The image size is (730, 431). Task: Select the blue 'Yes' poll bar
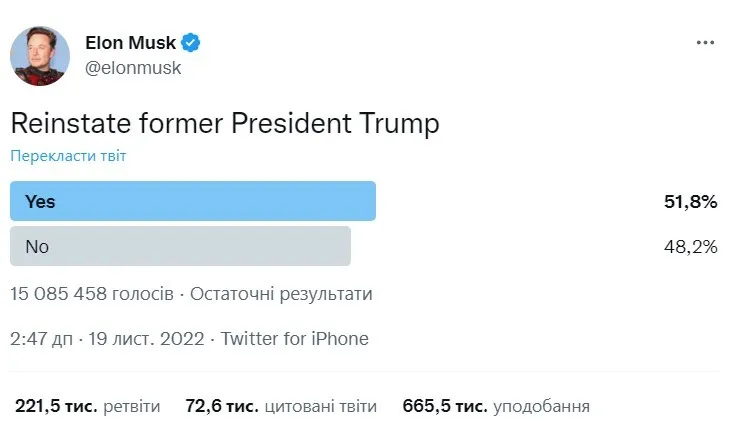tap(193, 201)
